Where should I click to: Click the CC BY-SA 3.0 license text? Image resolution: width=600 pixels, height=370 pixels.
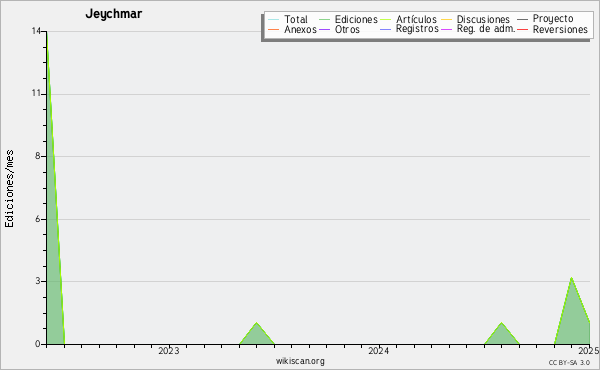click(569, 362)
